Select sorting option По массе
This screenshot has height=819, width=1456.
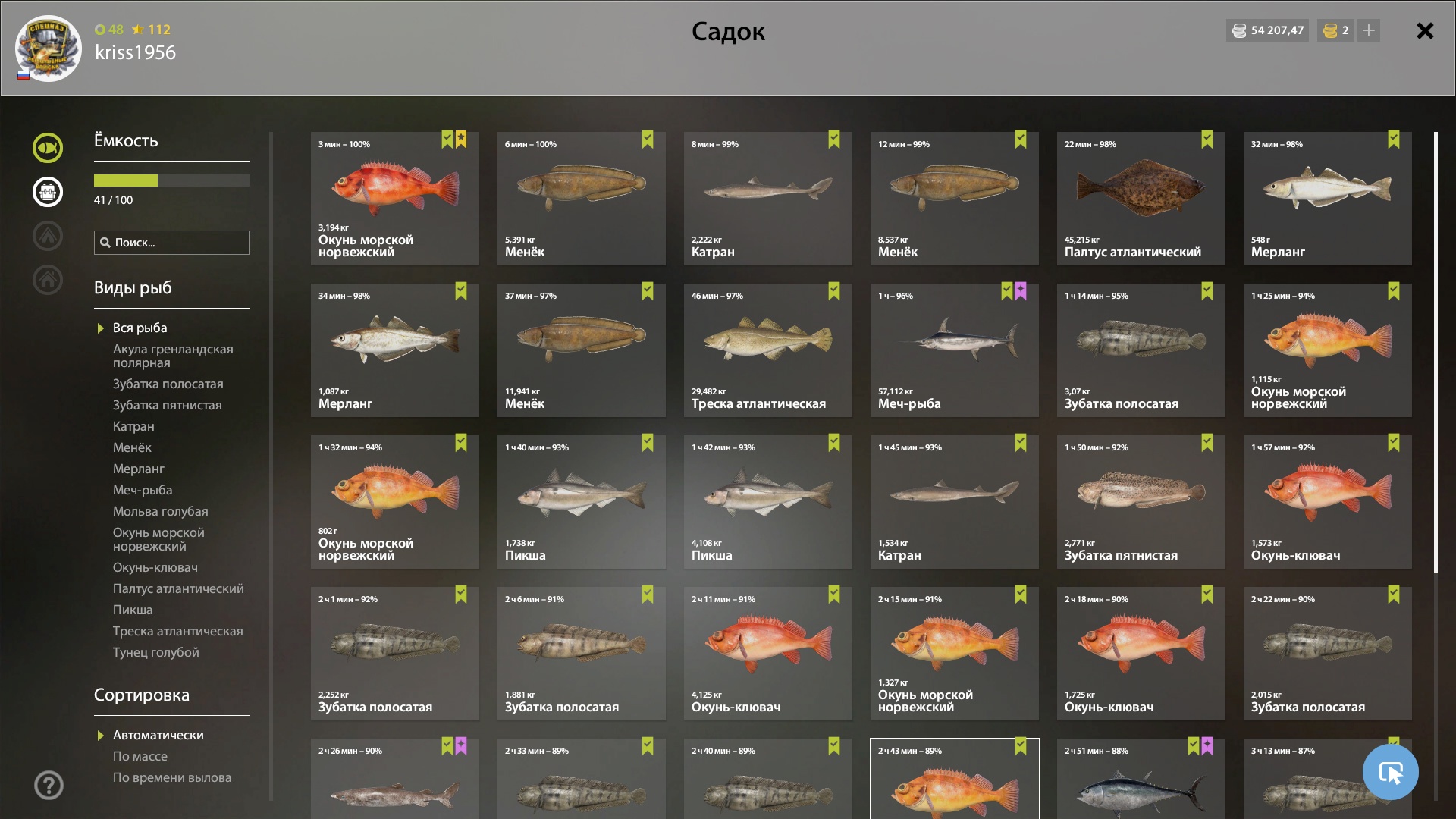pyautogui.click(x=140, y=756)
